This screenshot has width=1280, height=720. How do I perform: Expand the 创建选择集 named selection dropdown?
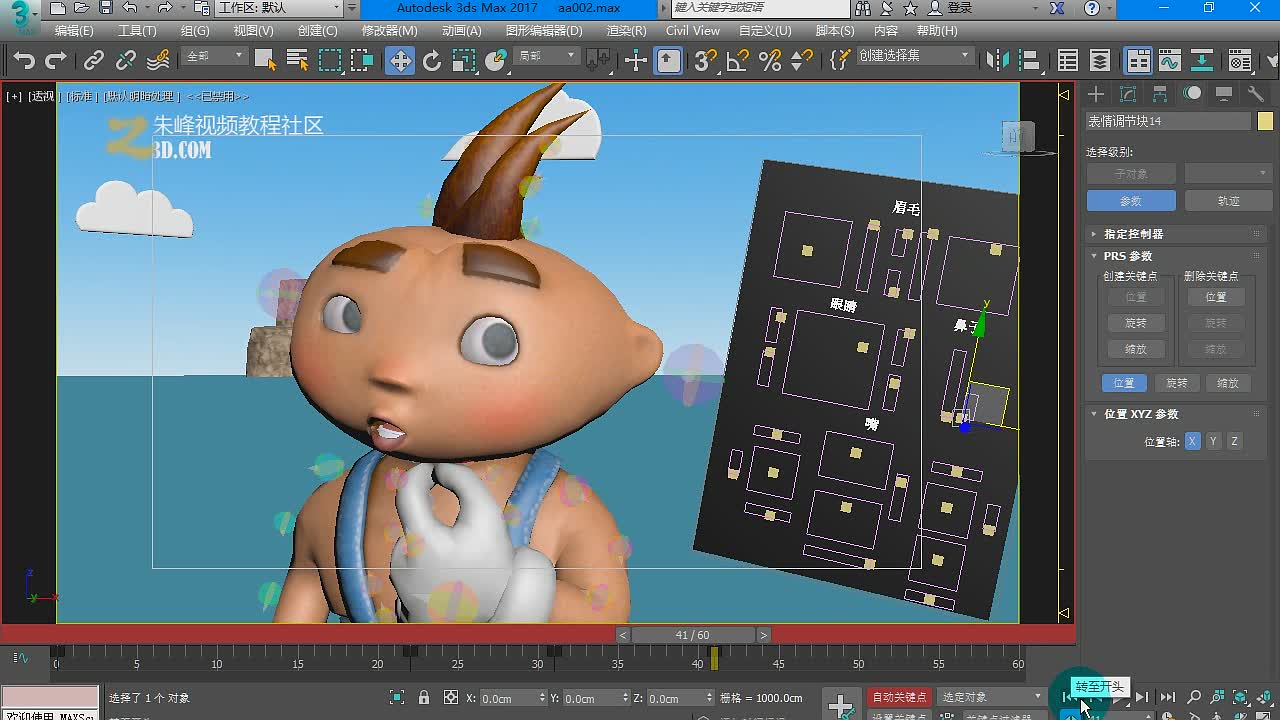914,56
